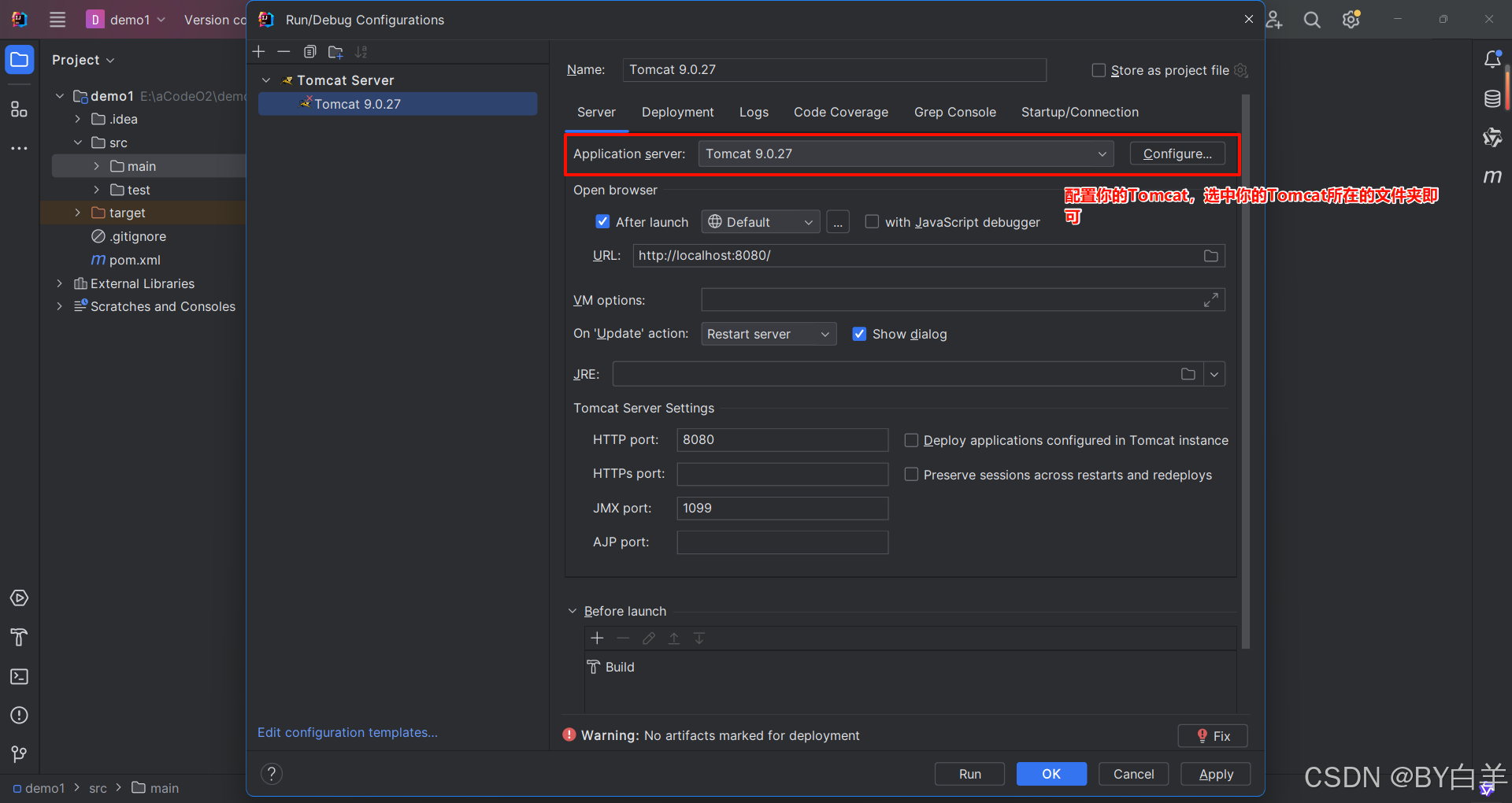Click the Apply button

coord(1215,774)
